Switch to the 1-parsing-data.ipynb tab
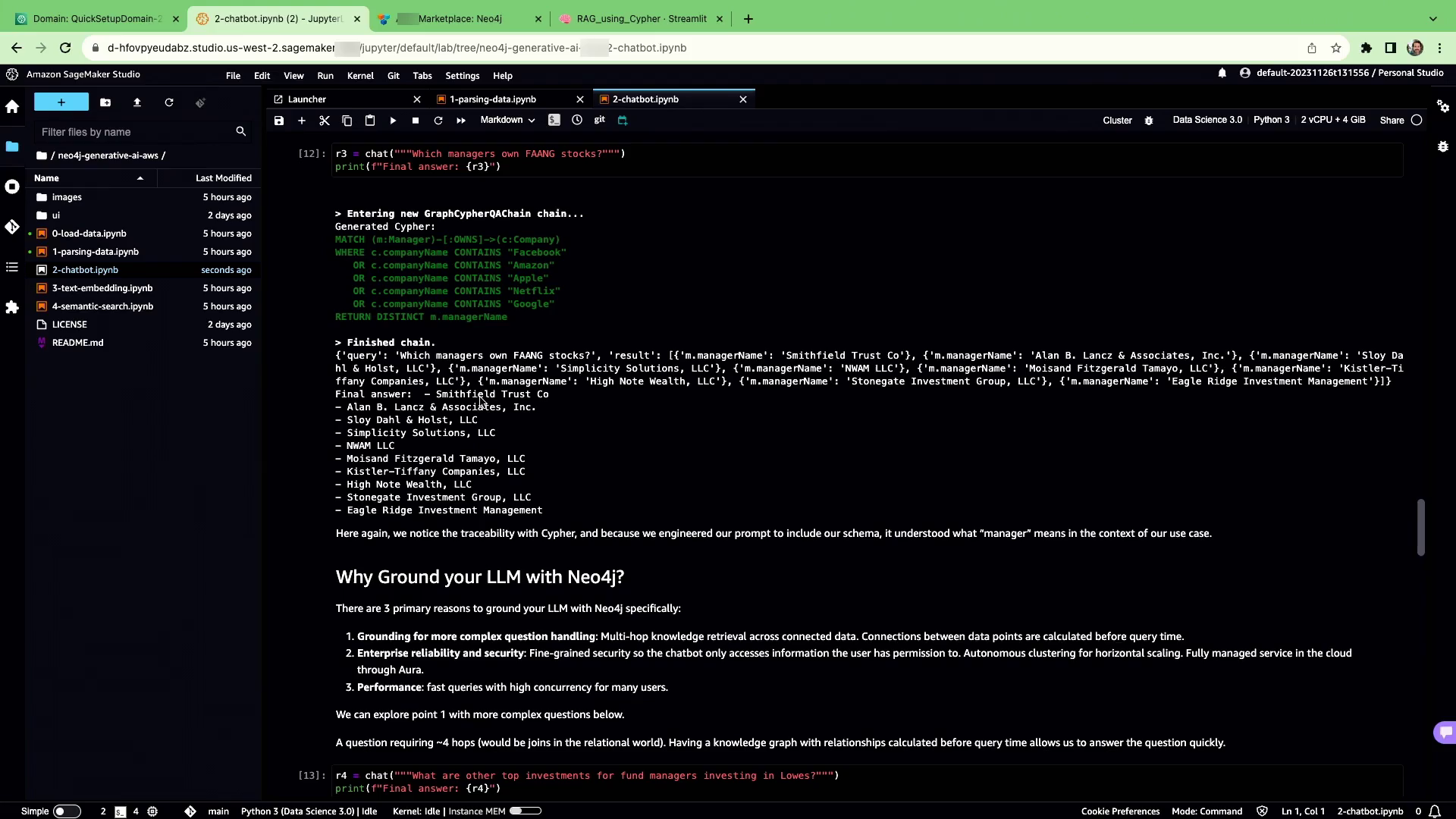This screenshot has height=819, width=1456. pos(492,99)
